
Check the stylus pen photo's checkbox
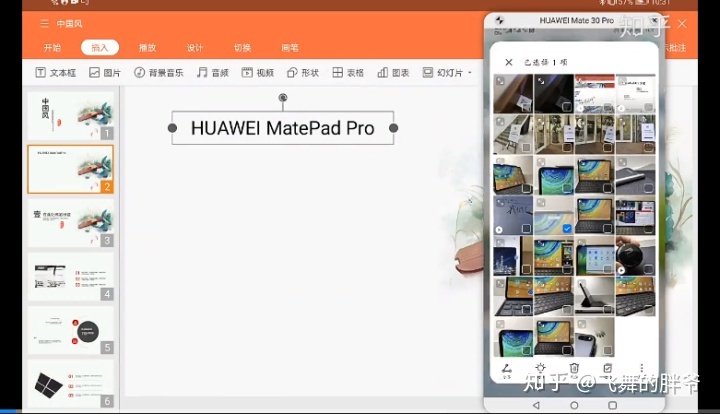648,188
